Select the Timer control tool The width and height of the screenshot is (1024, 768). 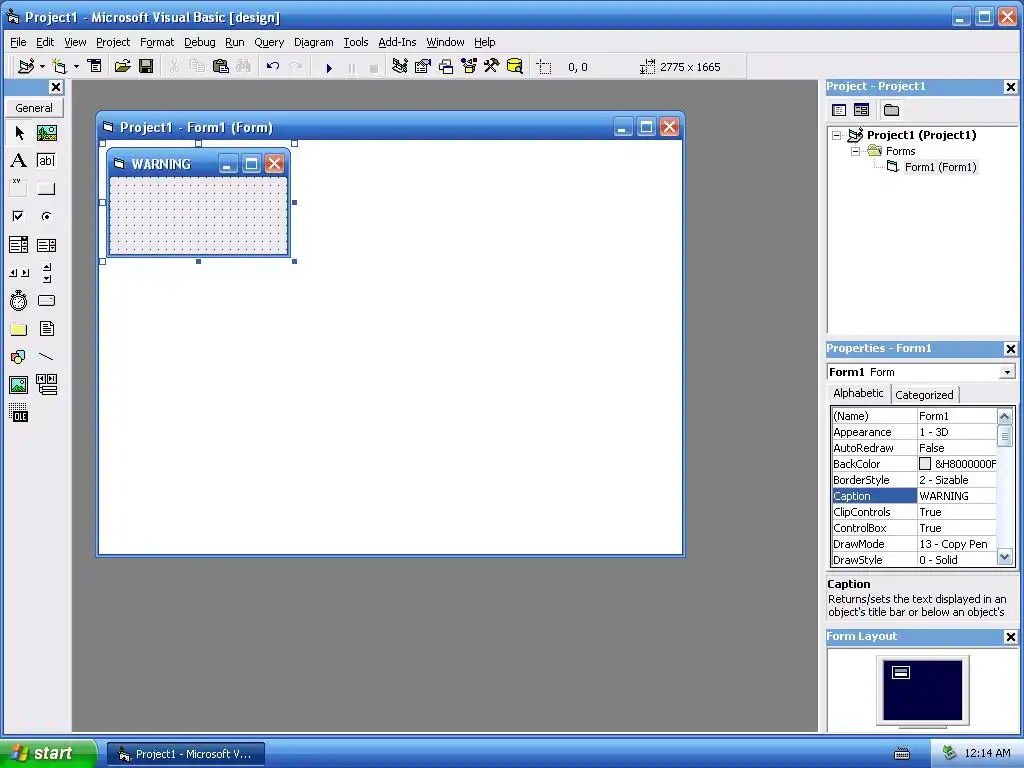19,301
